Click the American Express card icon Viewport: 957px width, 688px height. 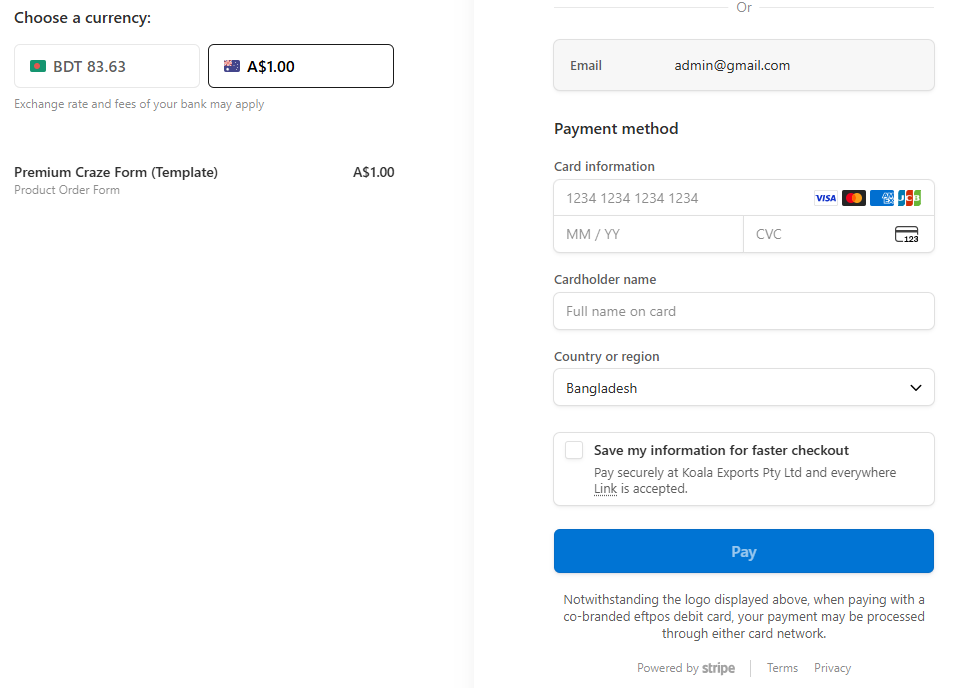(x=881, y=198)
